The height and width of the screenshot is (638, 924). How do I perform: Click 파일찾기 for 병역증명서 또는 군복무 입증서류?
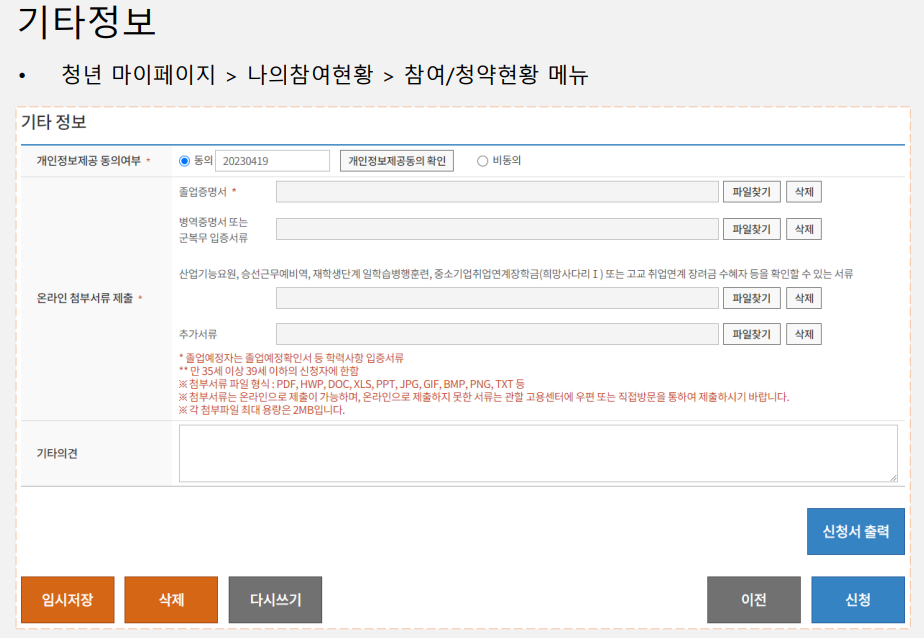pos(752,229)
